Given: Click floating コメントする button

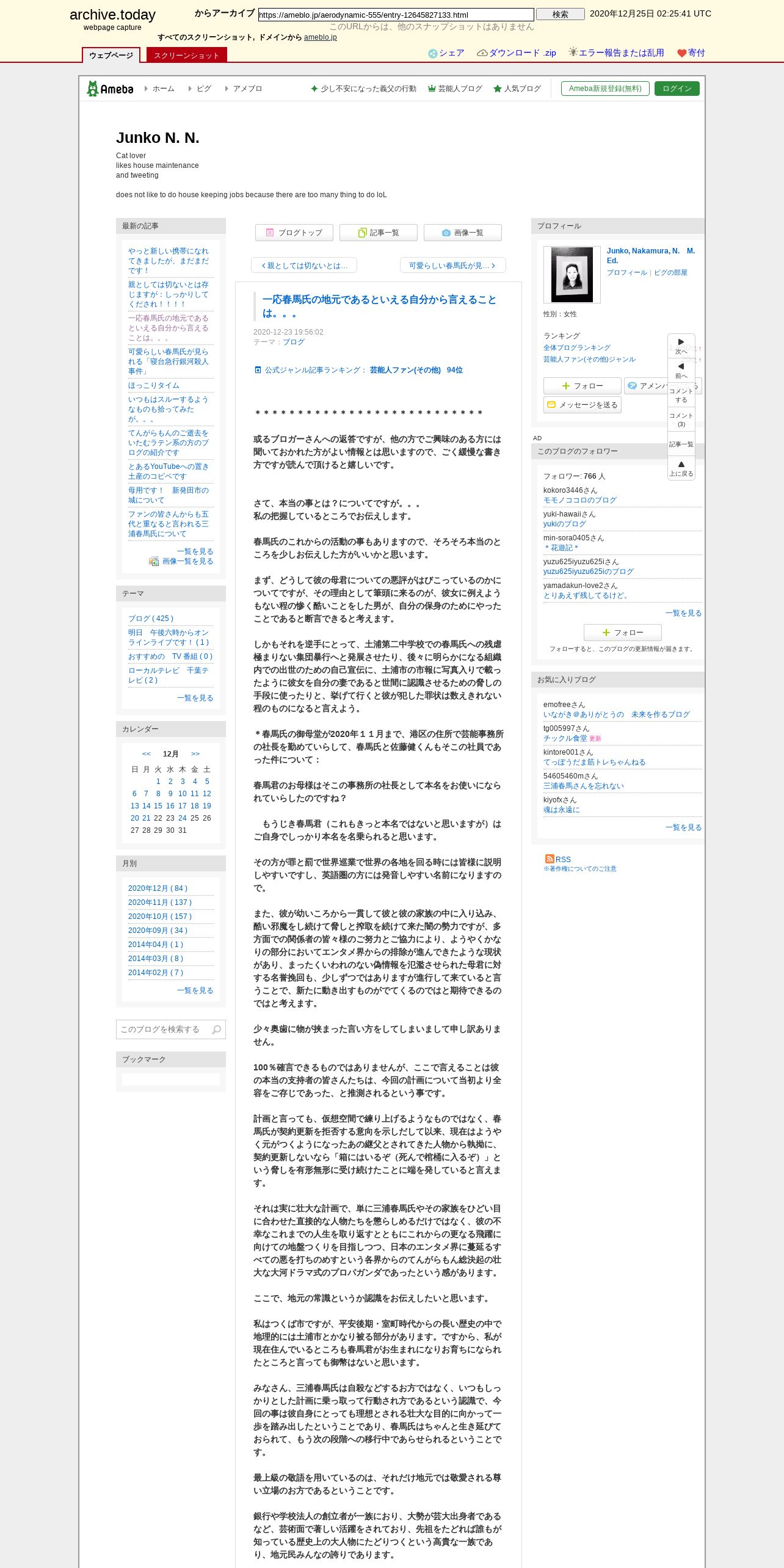Looking at the screenshot, I should (x=681, y=395).
